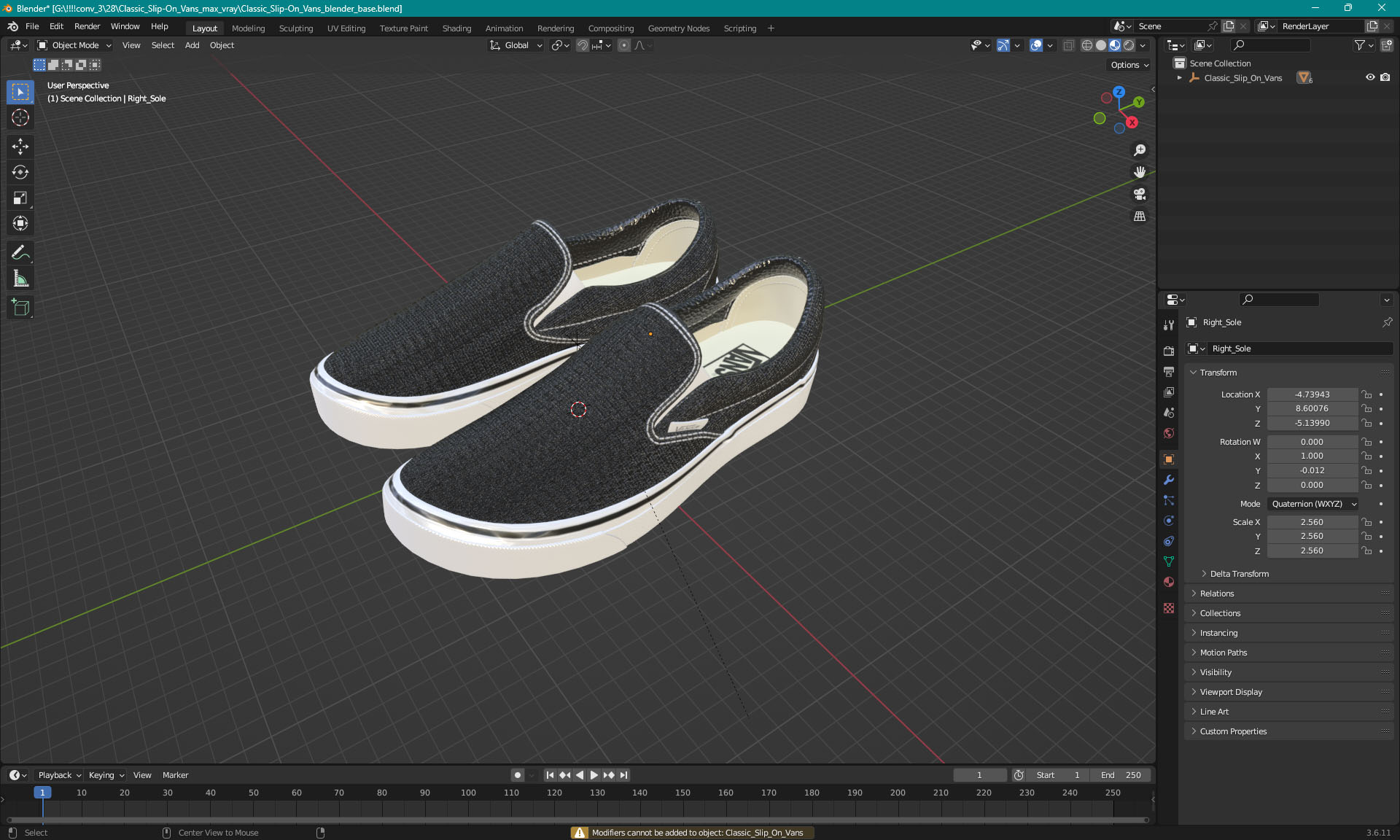Open the Scene properties tab
Screen dimensions: 1400x840
[x=1169, y=413]
